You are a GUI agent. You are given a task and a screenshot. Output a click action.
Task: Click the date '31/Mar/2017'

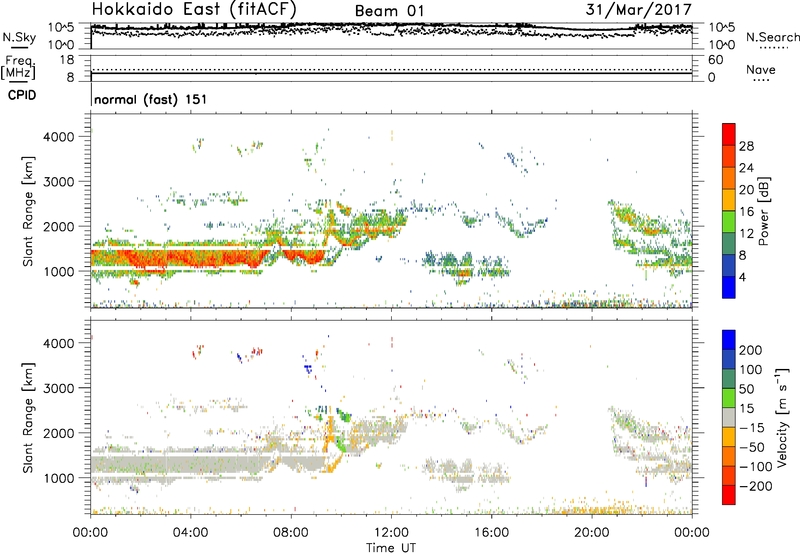tap(638, 10)
